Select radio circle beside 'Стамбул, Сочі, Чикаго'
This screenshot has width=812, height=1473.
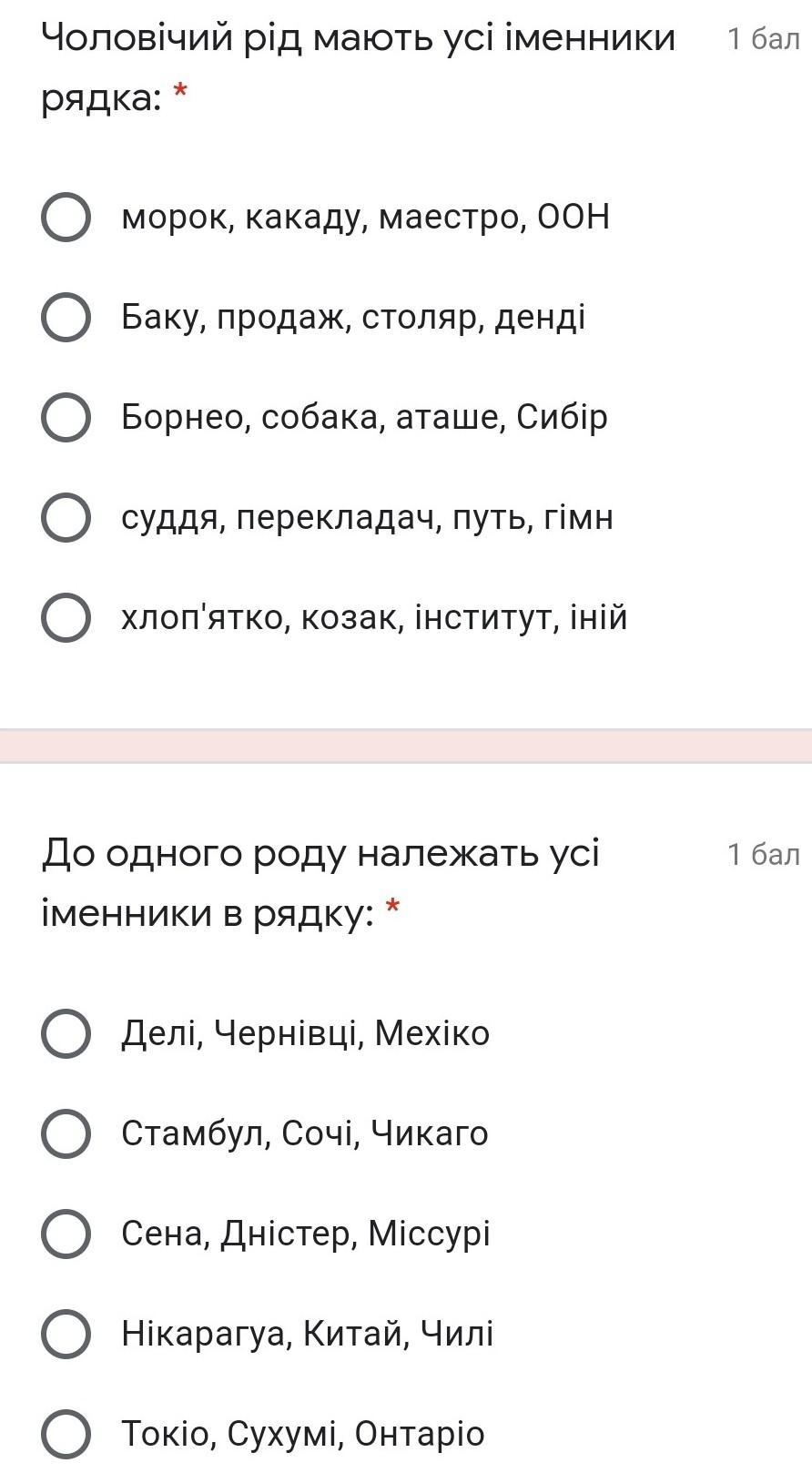pyautogui.click(x=66, y=1134)
